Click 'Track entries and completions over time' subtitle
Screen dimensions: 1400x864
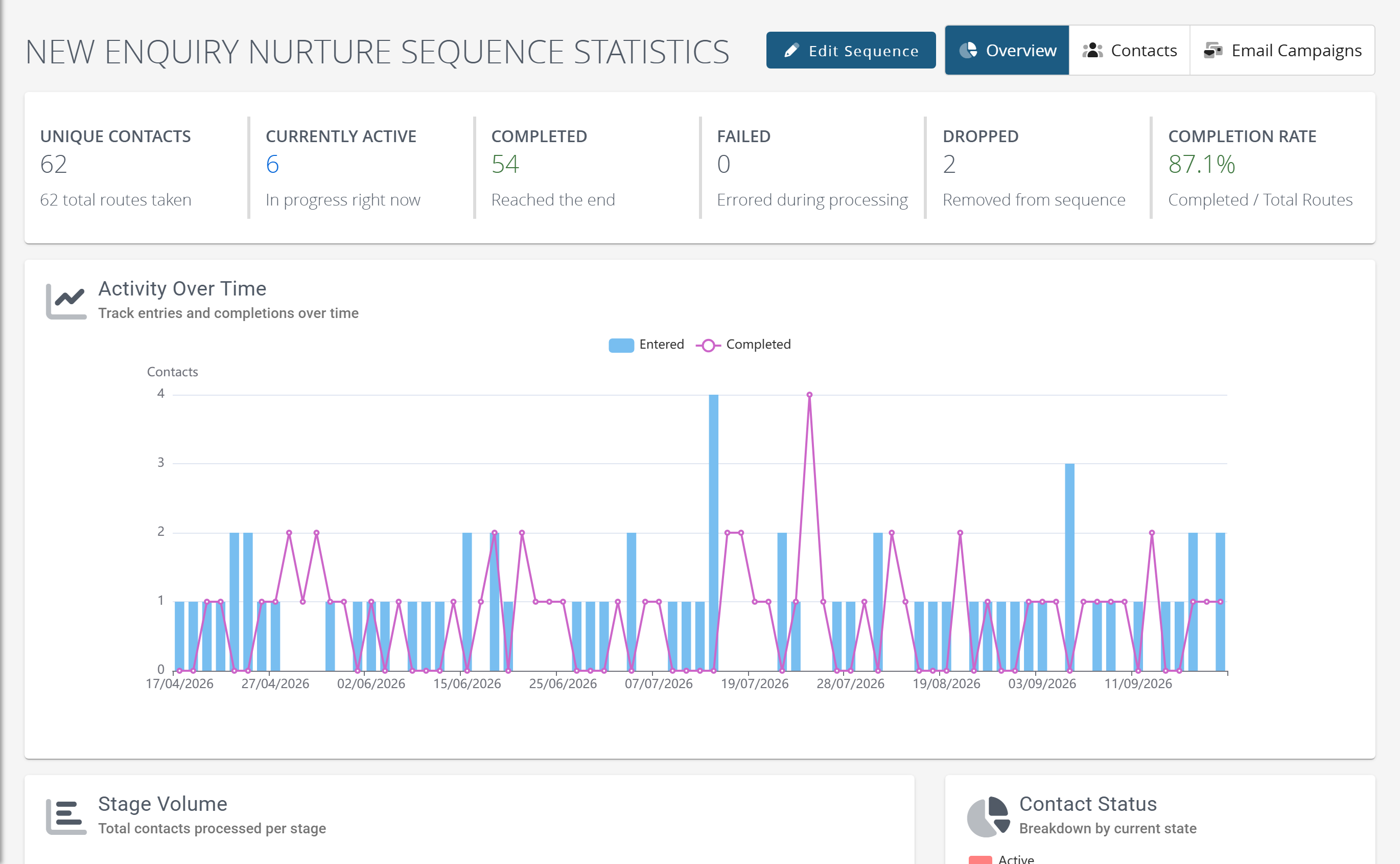228,313
